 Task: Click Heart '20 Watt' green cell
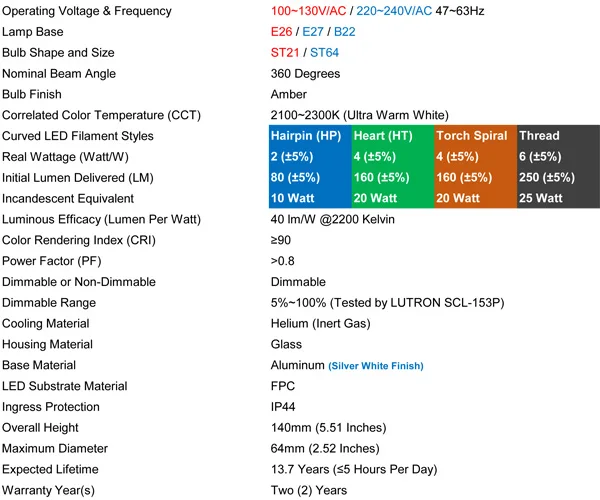pos(393,198)
